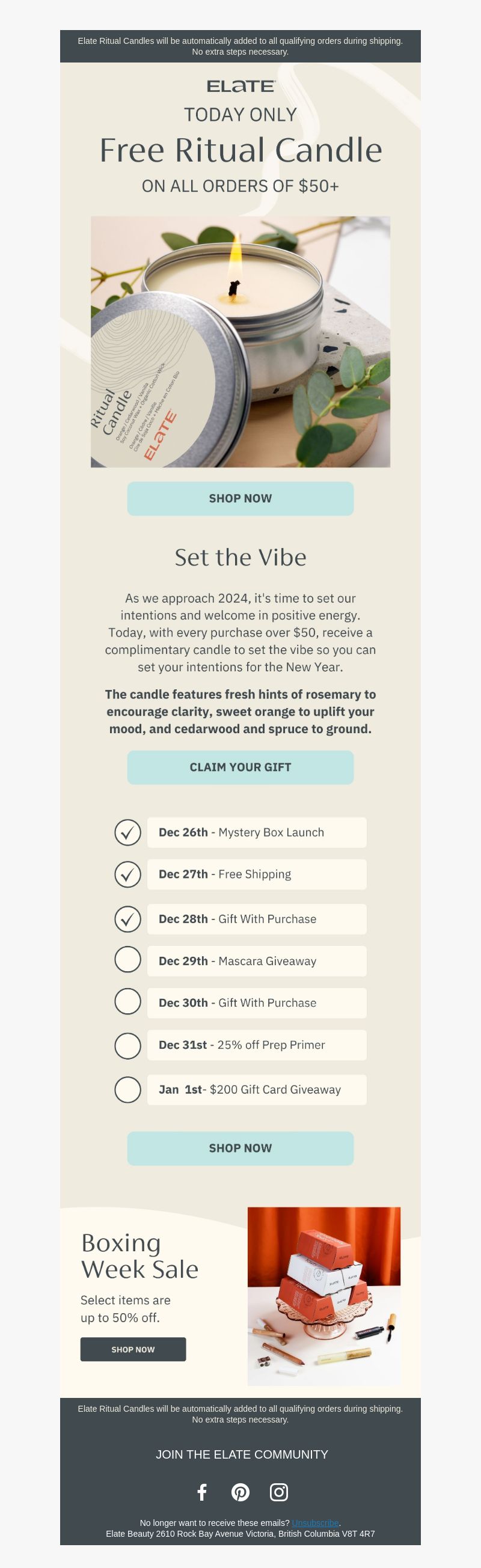Viewport: 481px width, 1568px height.
Task: Click the dark Shop Now Boxing Week button
Action: (x=133, y=1349)
